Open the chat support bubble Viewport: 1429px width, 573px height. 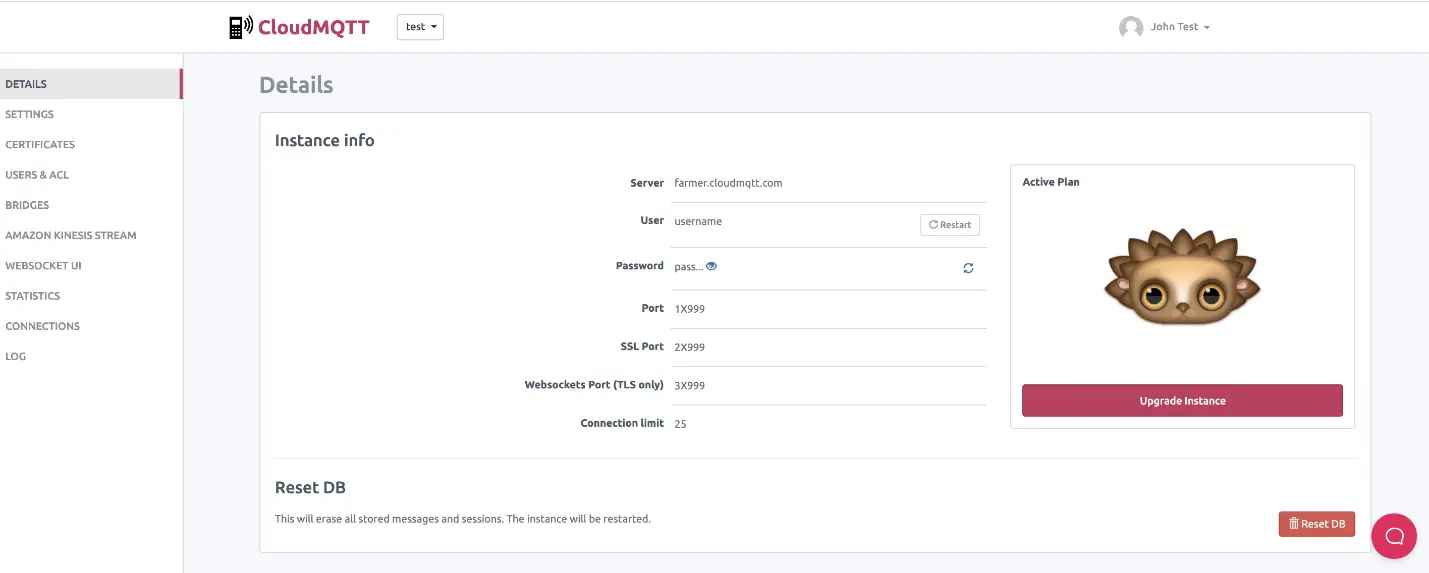click(x=1394, y=536)
